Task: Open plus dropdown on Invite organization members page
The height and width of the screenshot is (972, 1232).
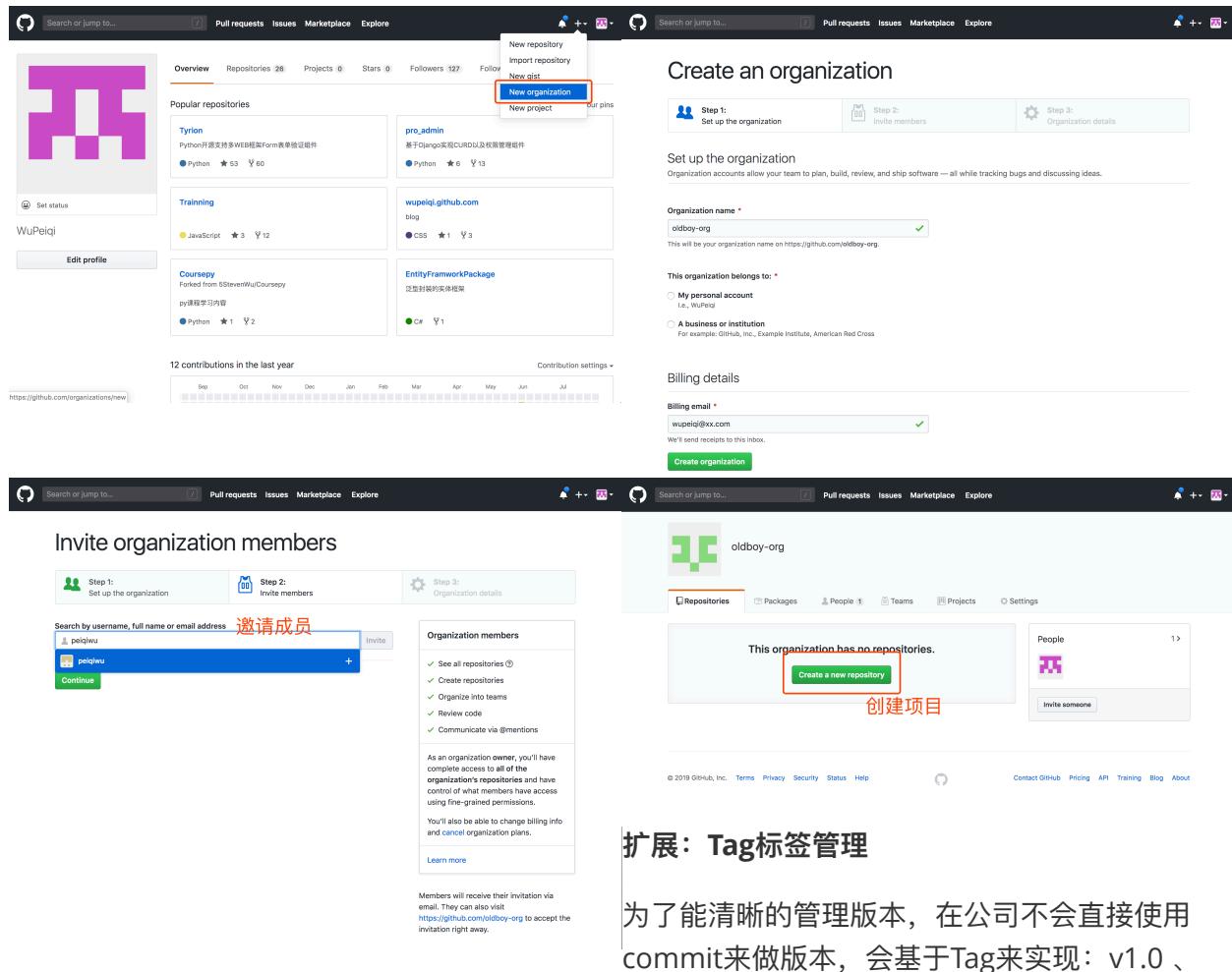Action: pyautogui.click(x=581, y=494)
